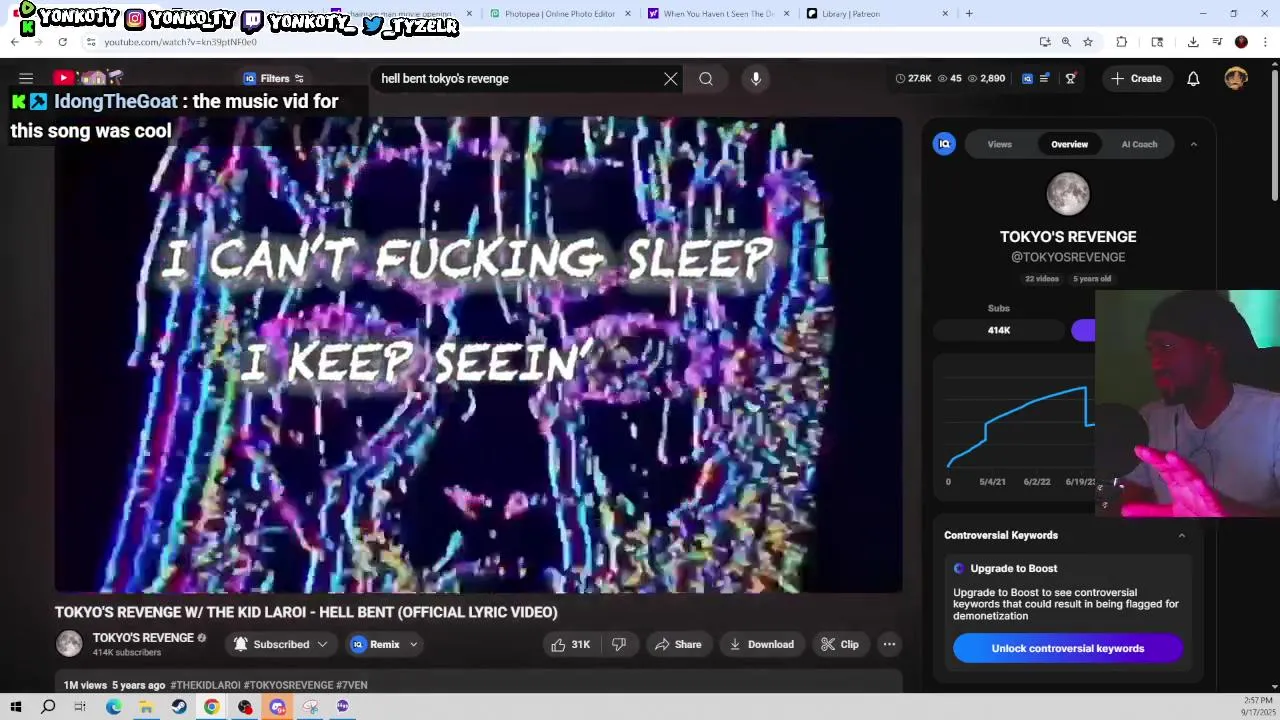Open the Subscribed notification dropdown
Screen dimensions: 1280x720
pyautogui.click(x=281, y=644)
